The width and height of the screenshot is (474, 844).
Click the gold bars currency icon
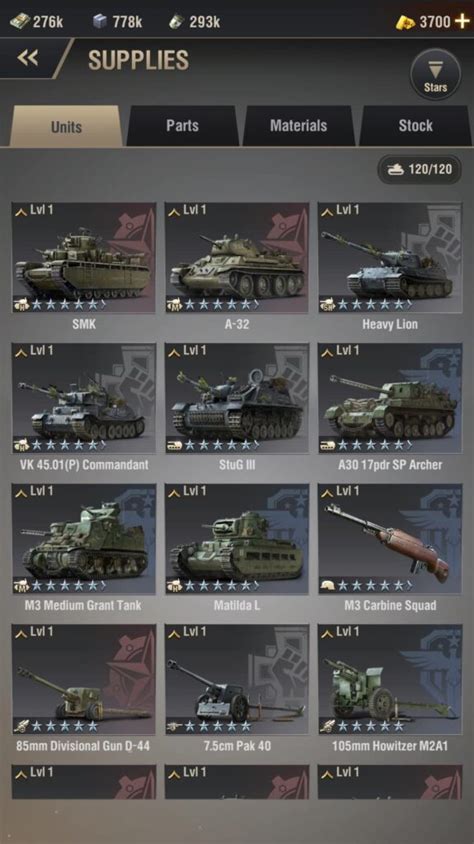pyautogui.click(x=406, y=23)
